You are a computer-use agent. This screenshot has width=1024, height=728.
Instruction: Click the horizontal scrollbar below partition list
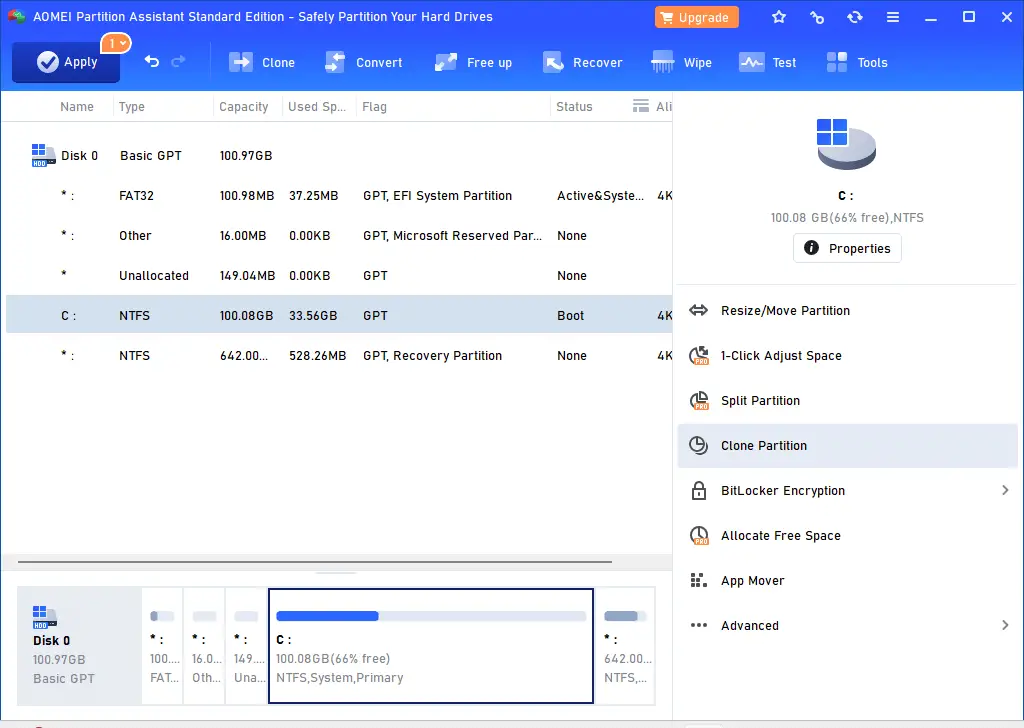point(315,562)
